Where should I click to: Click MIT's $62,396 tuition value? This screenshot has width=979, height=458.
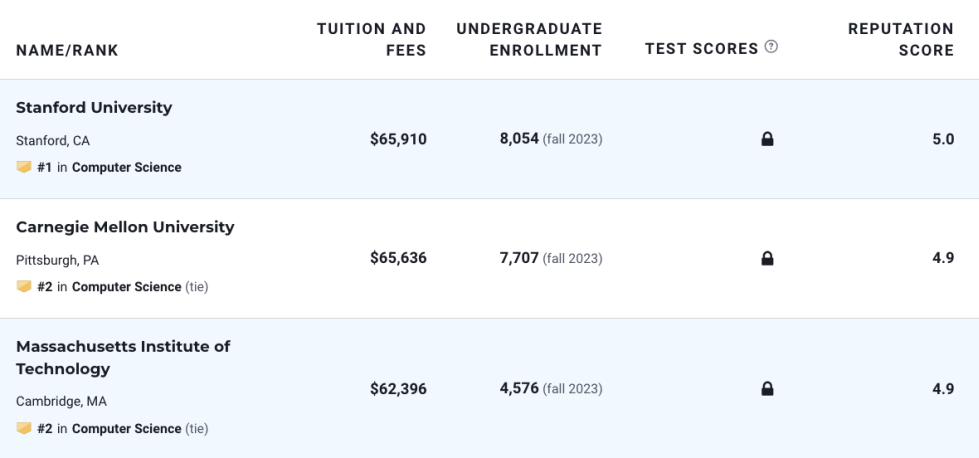pyautogui.click(x=398, y=389)
